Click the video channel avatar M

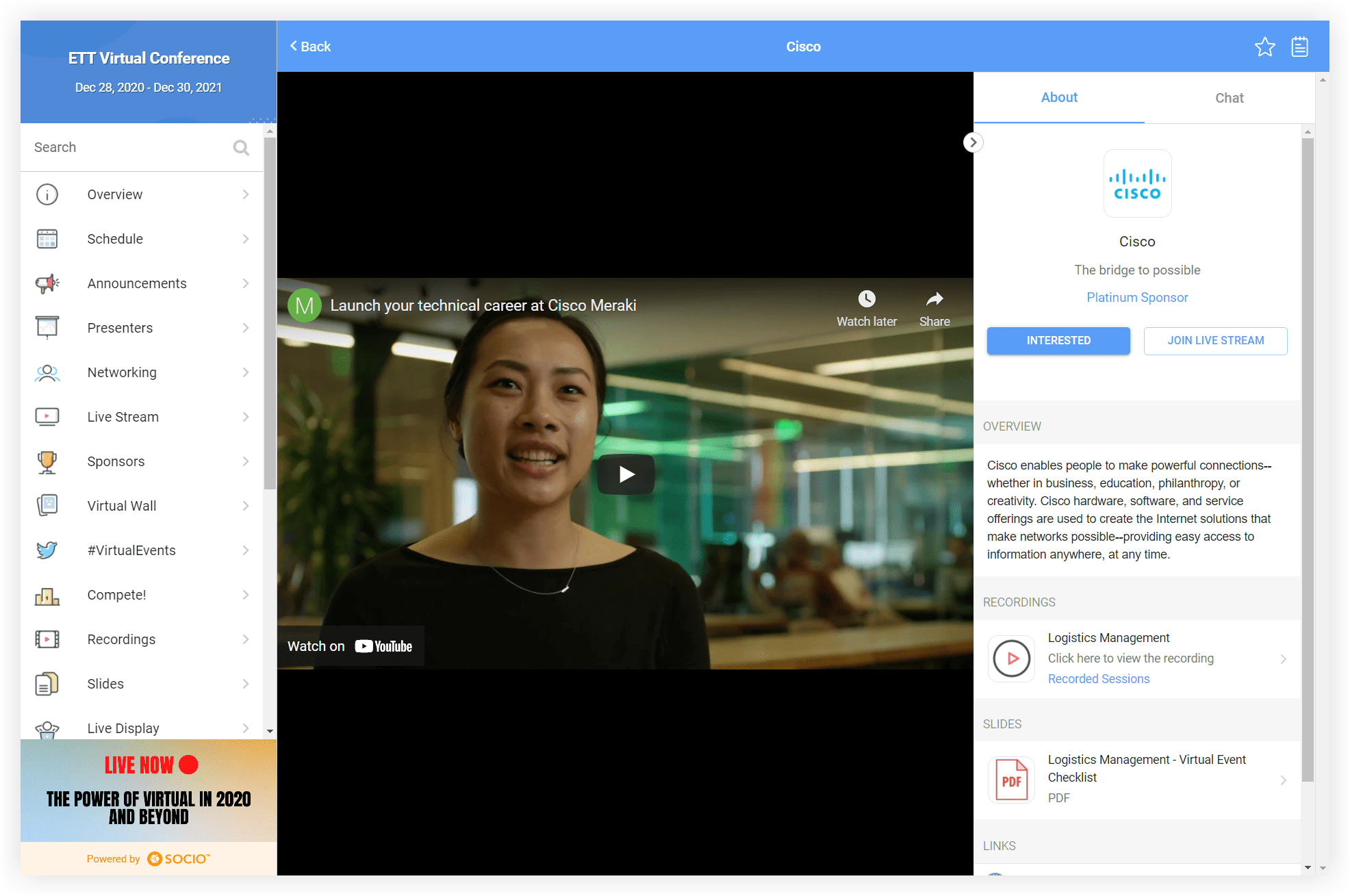click(x=305, y=305)
